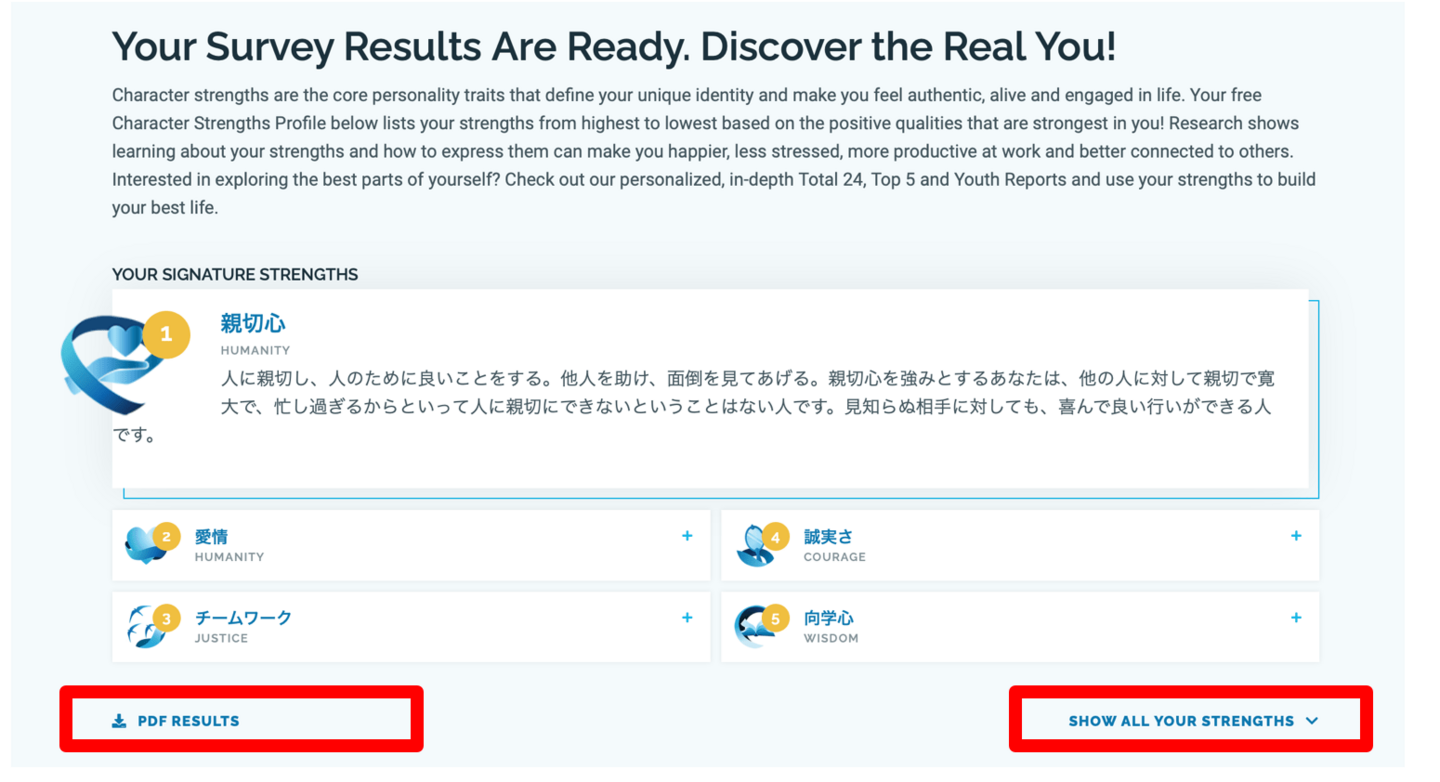
Task: Expand the 誠実さ card with its plus sign
Action: [1296, 536]
